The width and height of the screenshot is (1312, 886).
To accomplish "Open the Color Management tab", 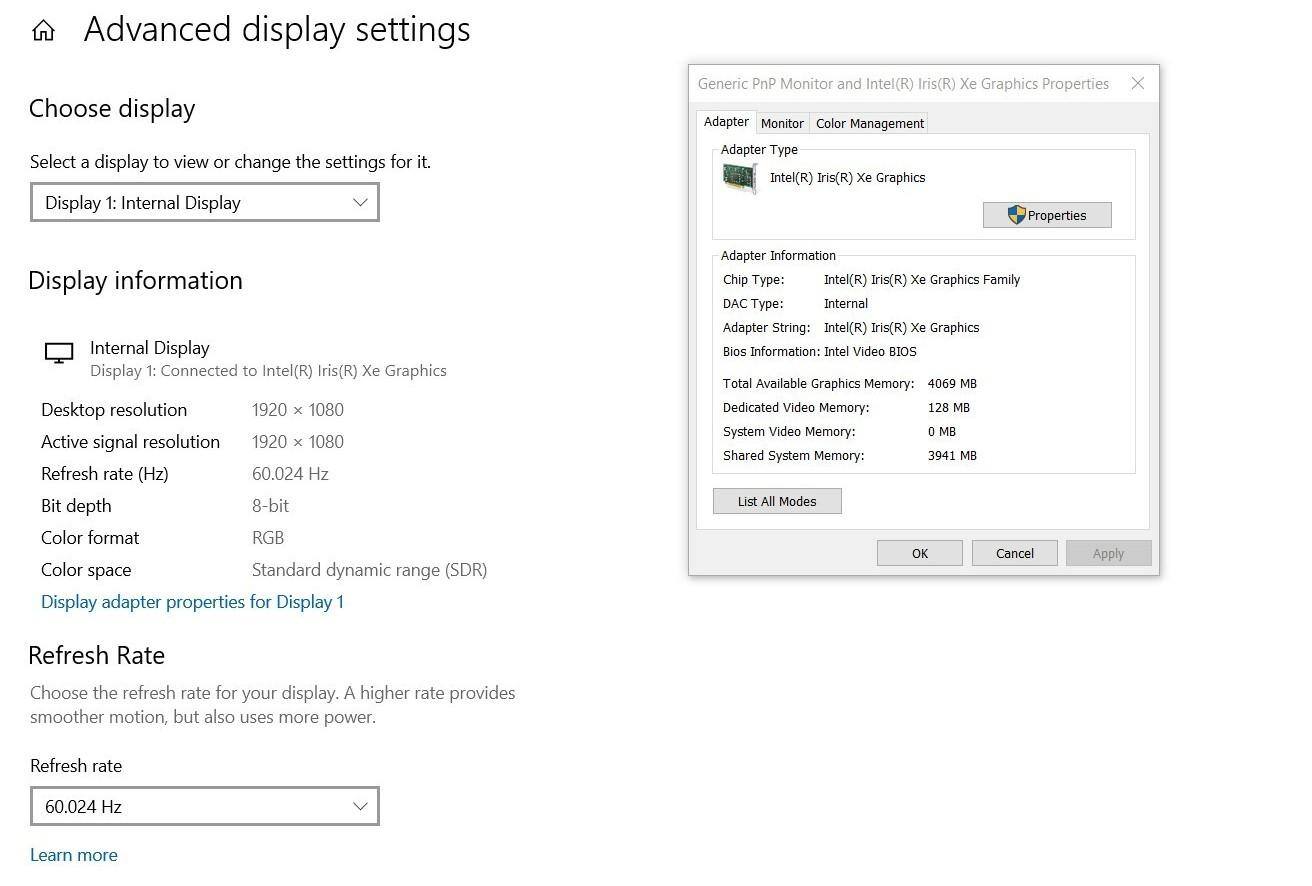I will click(869, 124).
